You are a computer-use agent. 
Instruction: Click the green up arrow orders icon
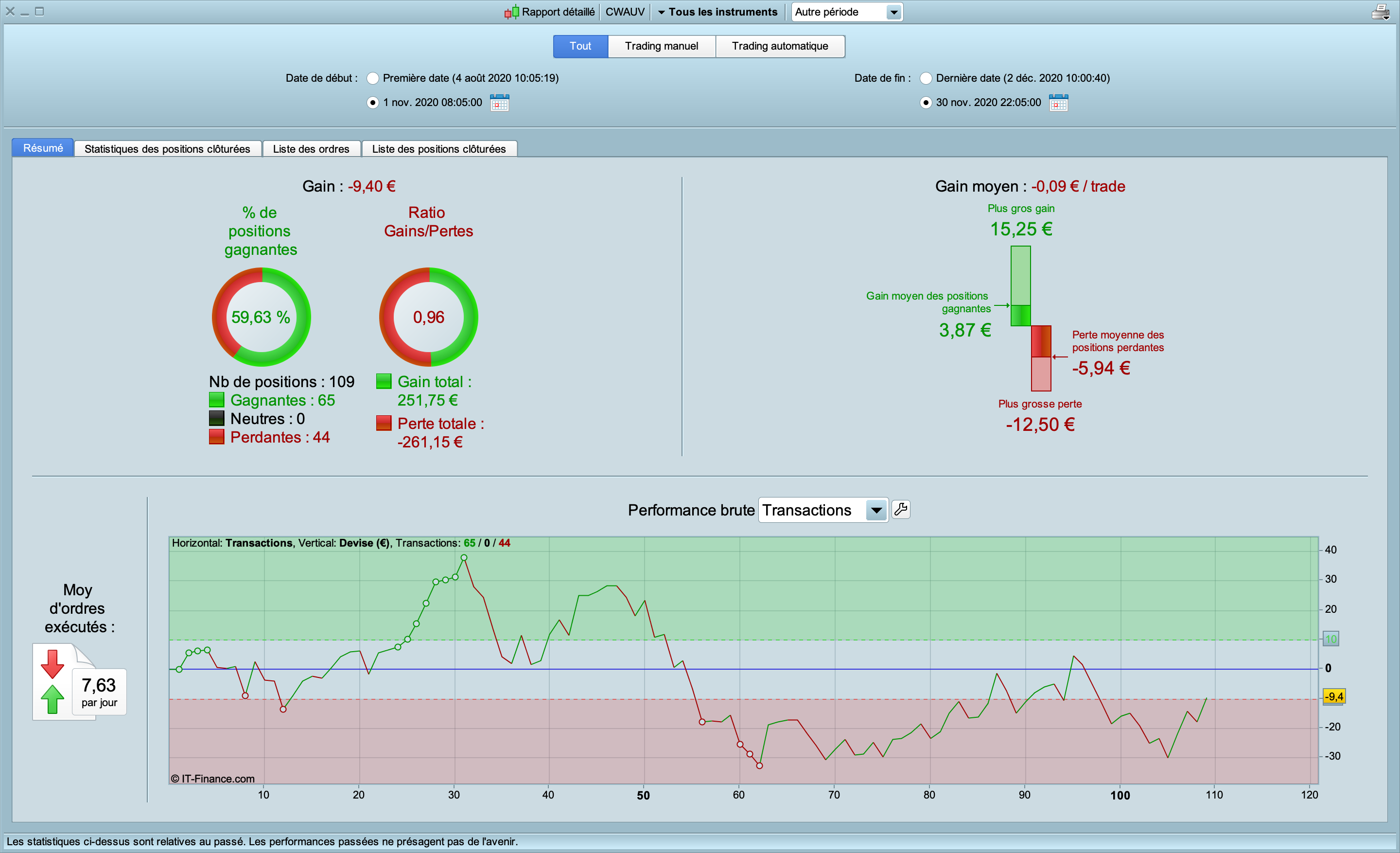pyautogui.click(x=52, y=698)
